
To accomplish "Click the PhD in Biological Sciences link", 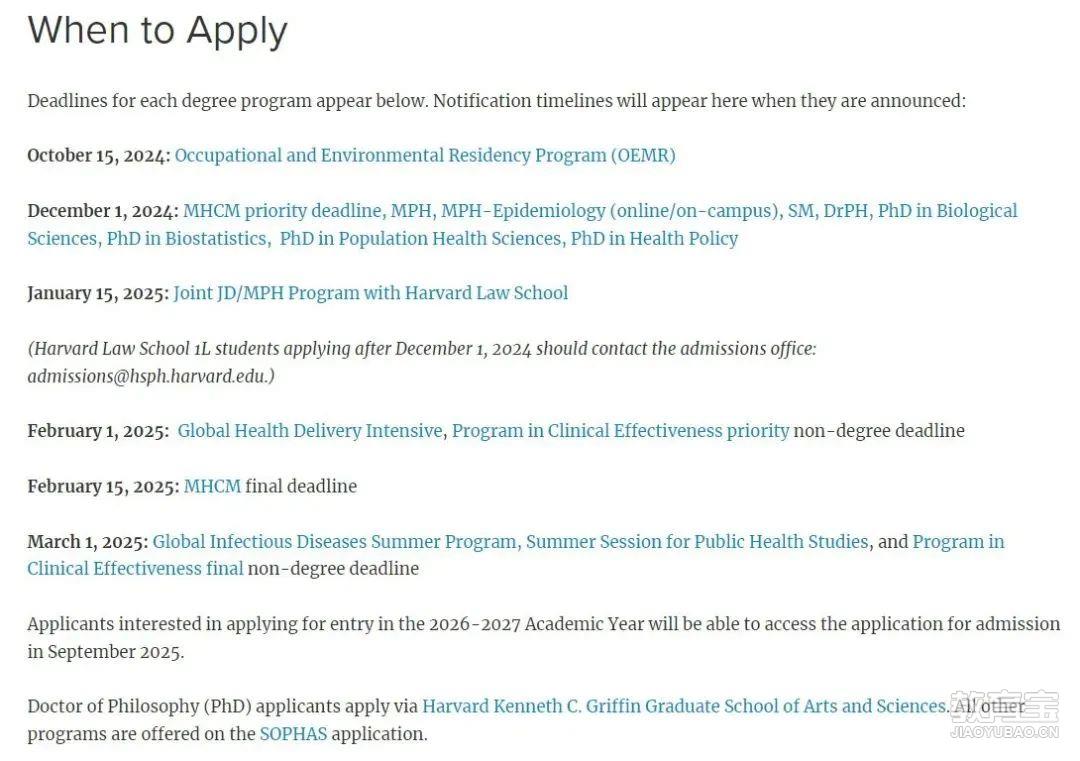I will tap(947, 211).
